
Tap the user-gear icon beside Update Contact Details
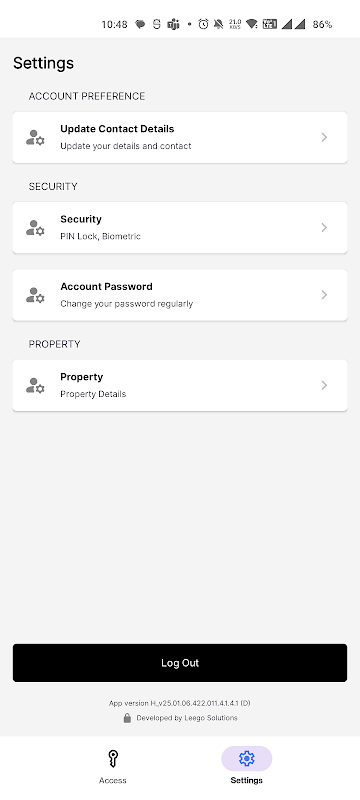(35, 137)
